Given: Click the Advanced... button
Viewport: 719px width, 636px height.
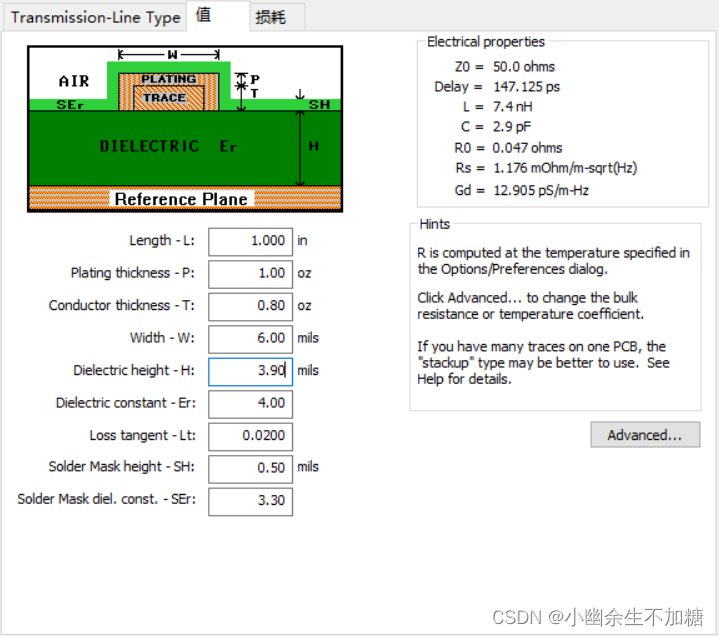Looking at the screenshot, I should tap(645, 435).
